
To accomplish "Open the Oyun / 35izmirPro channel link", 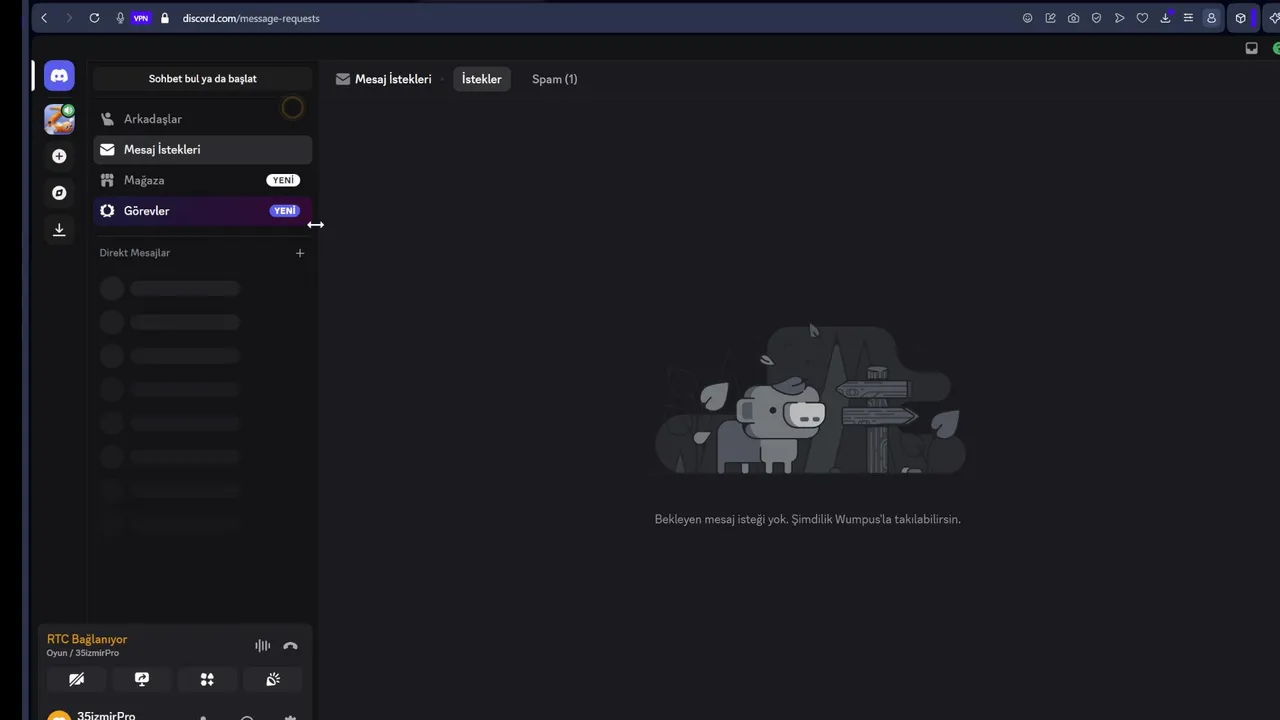I will [83, 653].
